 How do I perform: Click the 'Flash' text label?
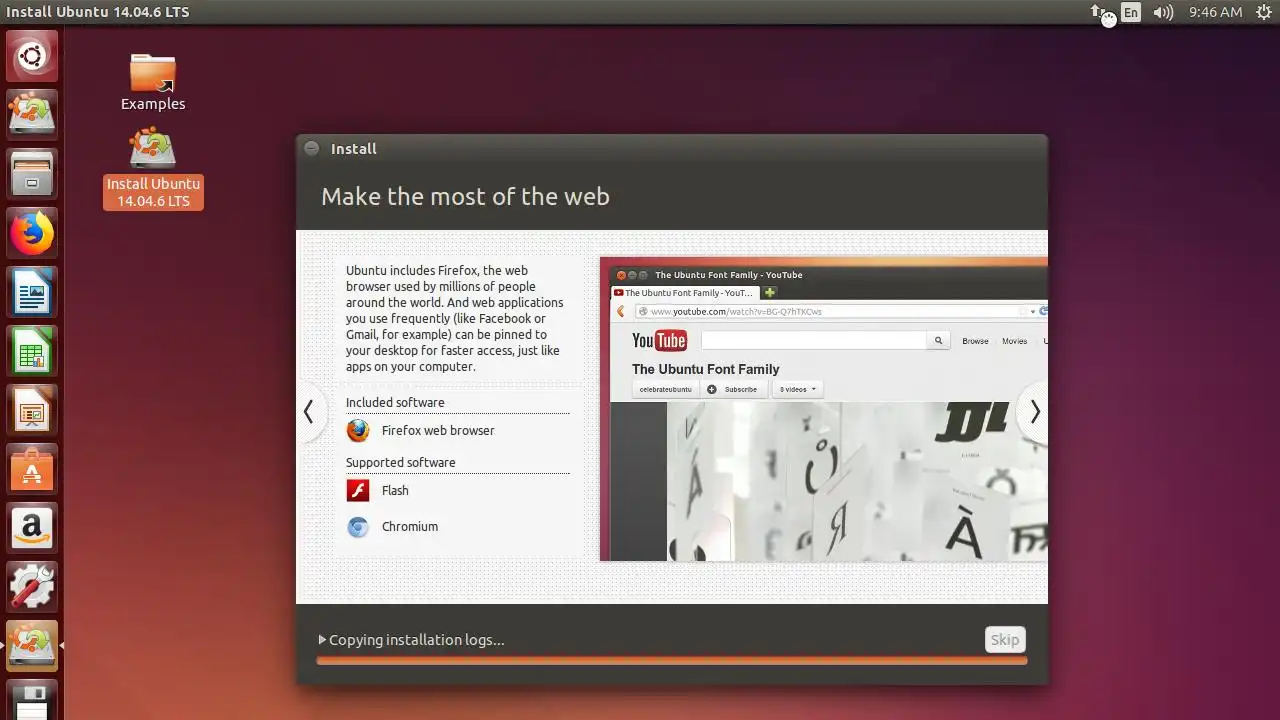pyautogui.click(x=395, y=491)
